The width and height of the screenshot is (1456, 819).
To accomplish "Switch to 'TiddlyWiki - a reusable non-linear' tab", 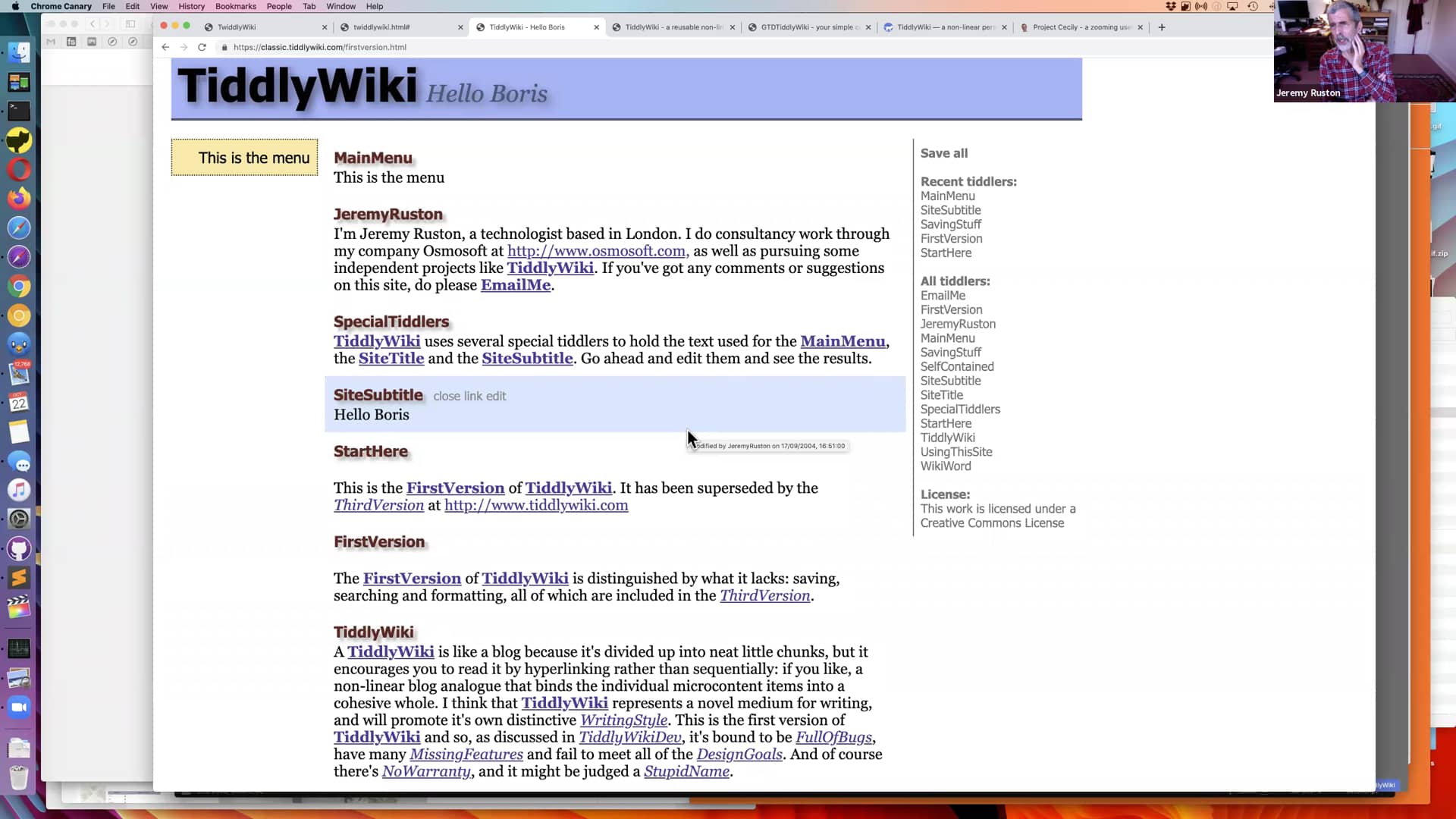I will [673, 27].
